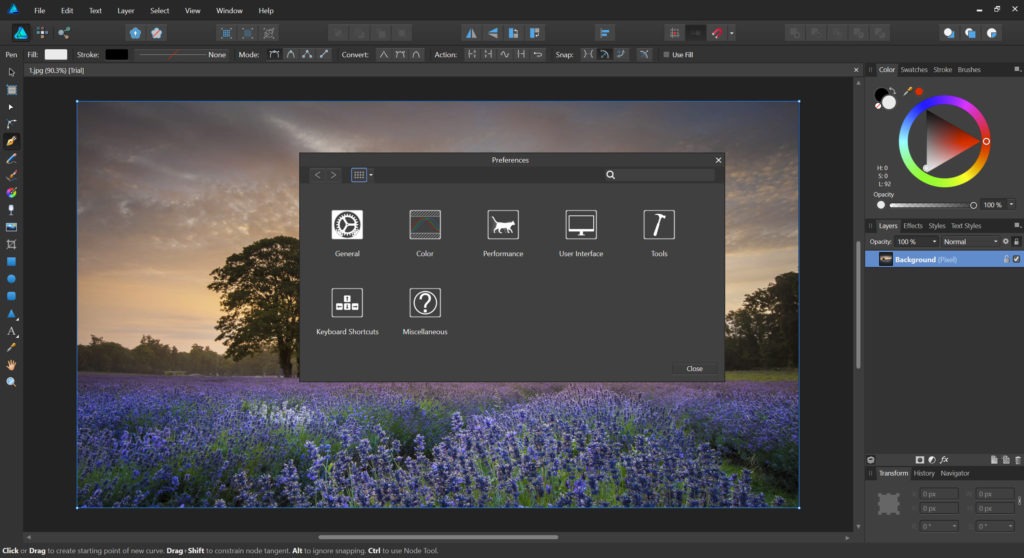This screenshot has width=1024, height=558.
Task: Switch to Export persona icon
Action: pyautogui.click(x=63, y=33)
